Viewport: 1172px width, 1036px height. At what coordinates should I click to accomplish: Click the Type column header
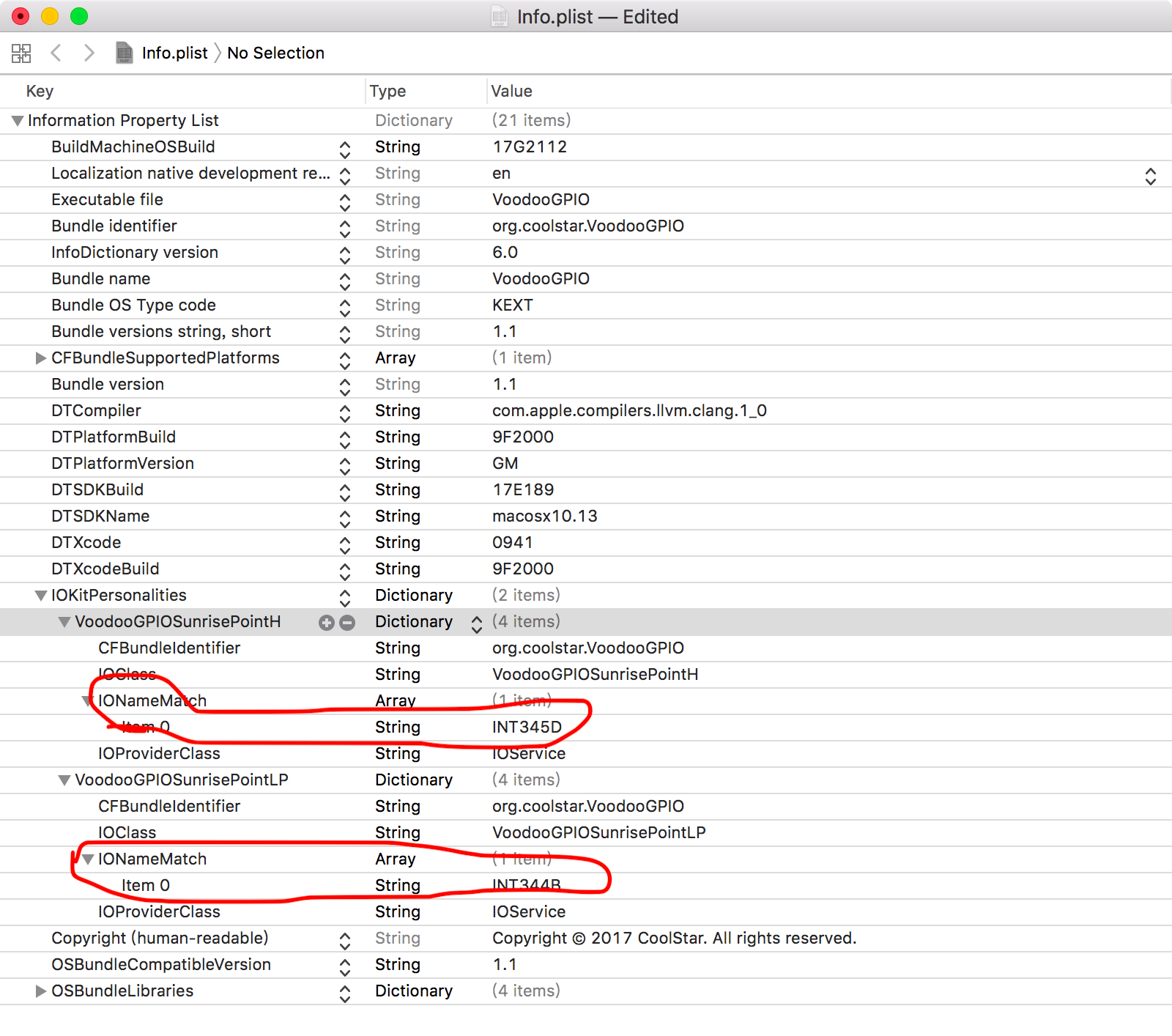click(387, 91)
